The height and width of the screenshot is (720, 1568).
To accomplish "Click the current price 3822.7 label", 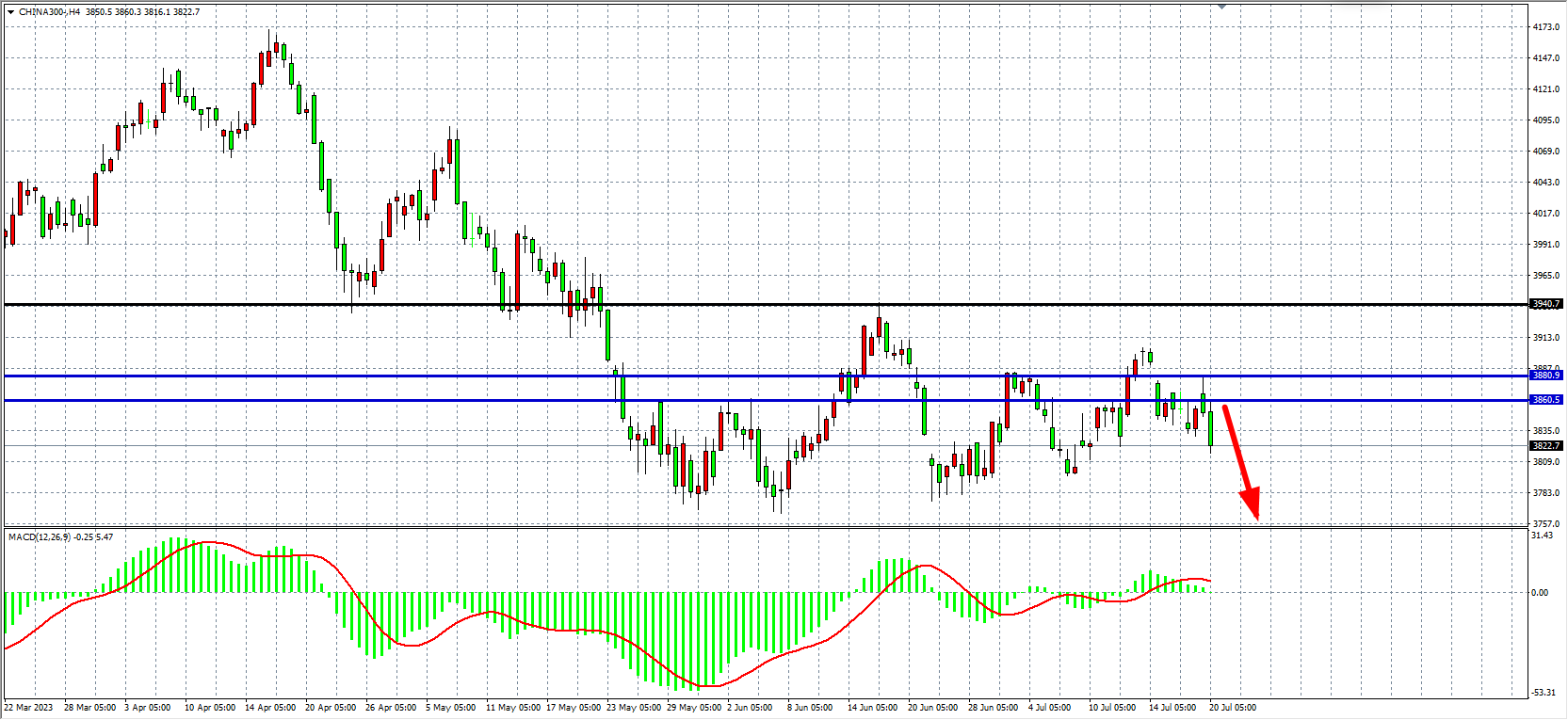I will pyautogui.click(x=1545, y=446).
